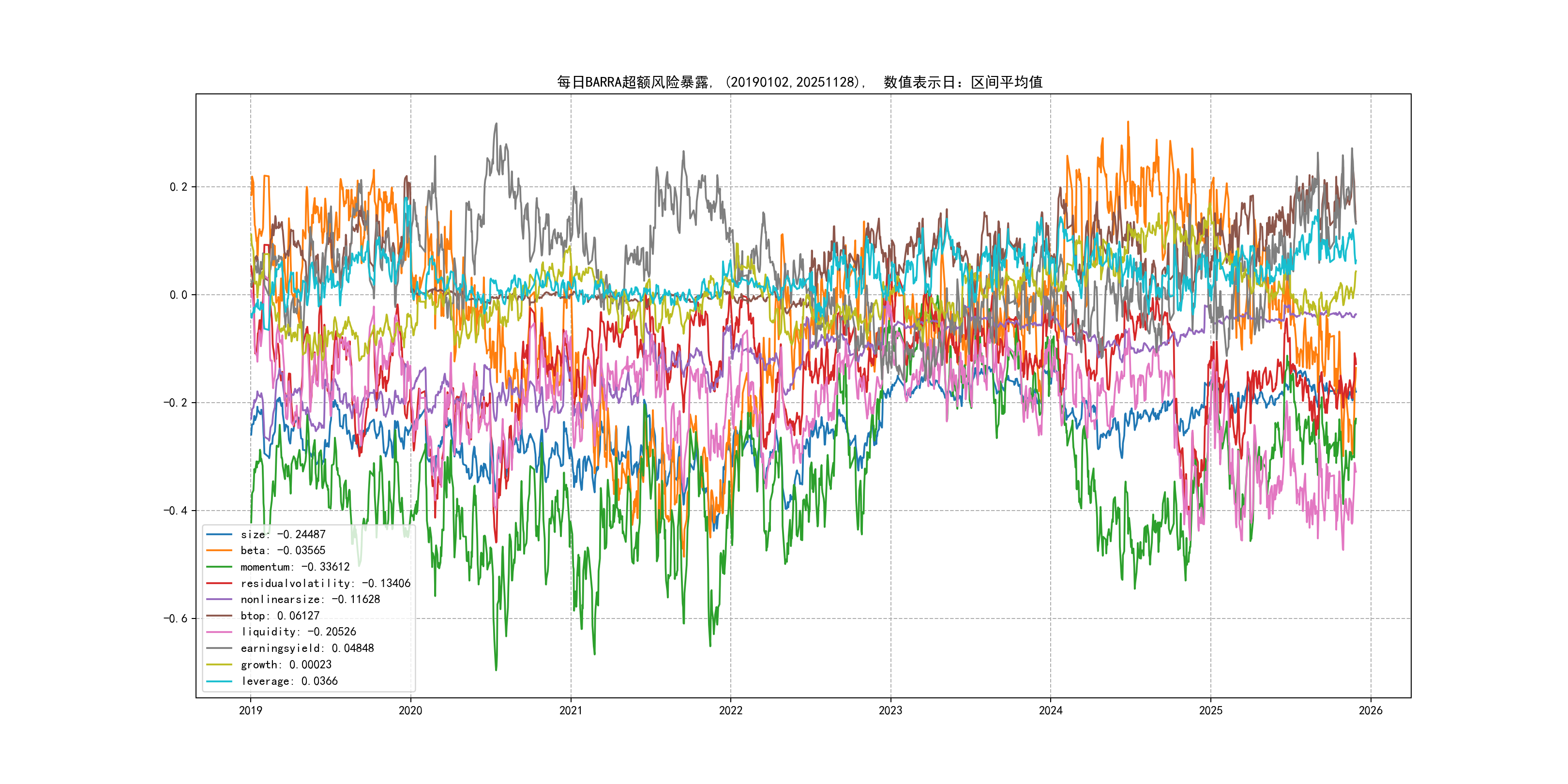Select the growth: 0.00023 legend label
Screen dimensions: 1568x784
(286, 664)
